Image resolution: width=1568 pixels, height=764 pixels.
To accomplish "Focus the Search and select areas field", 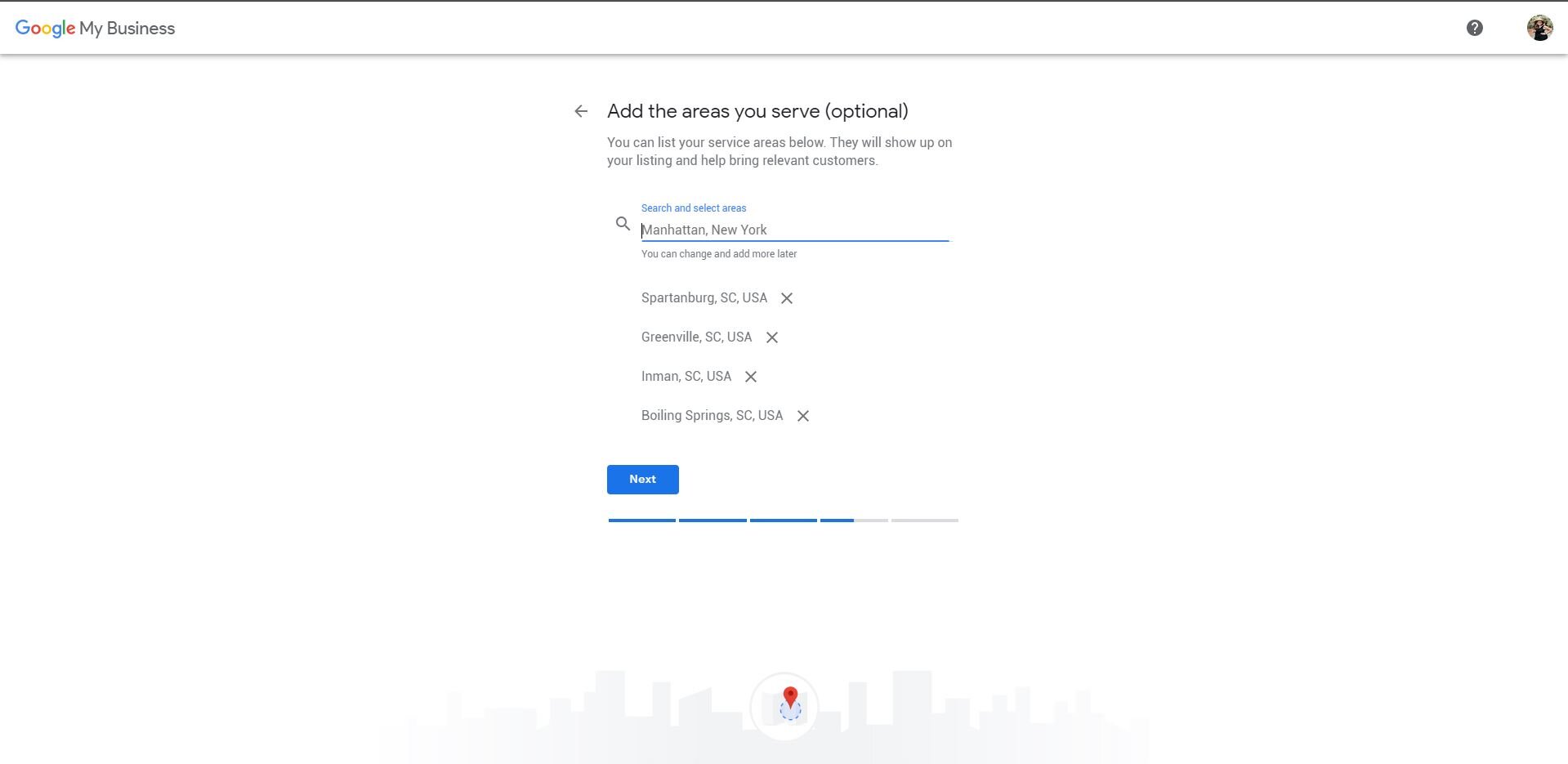I will tap(794, 230).
